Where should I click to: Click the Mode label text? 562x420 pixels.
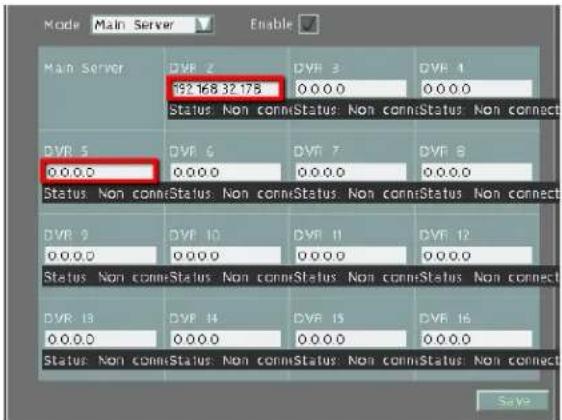click(x=61, y=25)
